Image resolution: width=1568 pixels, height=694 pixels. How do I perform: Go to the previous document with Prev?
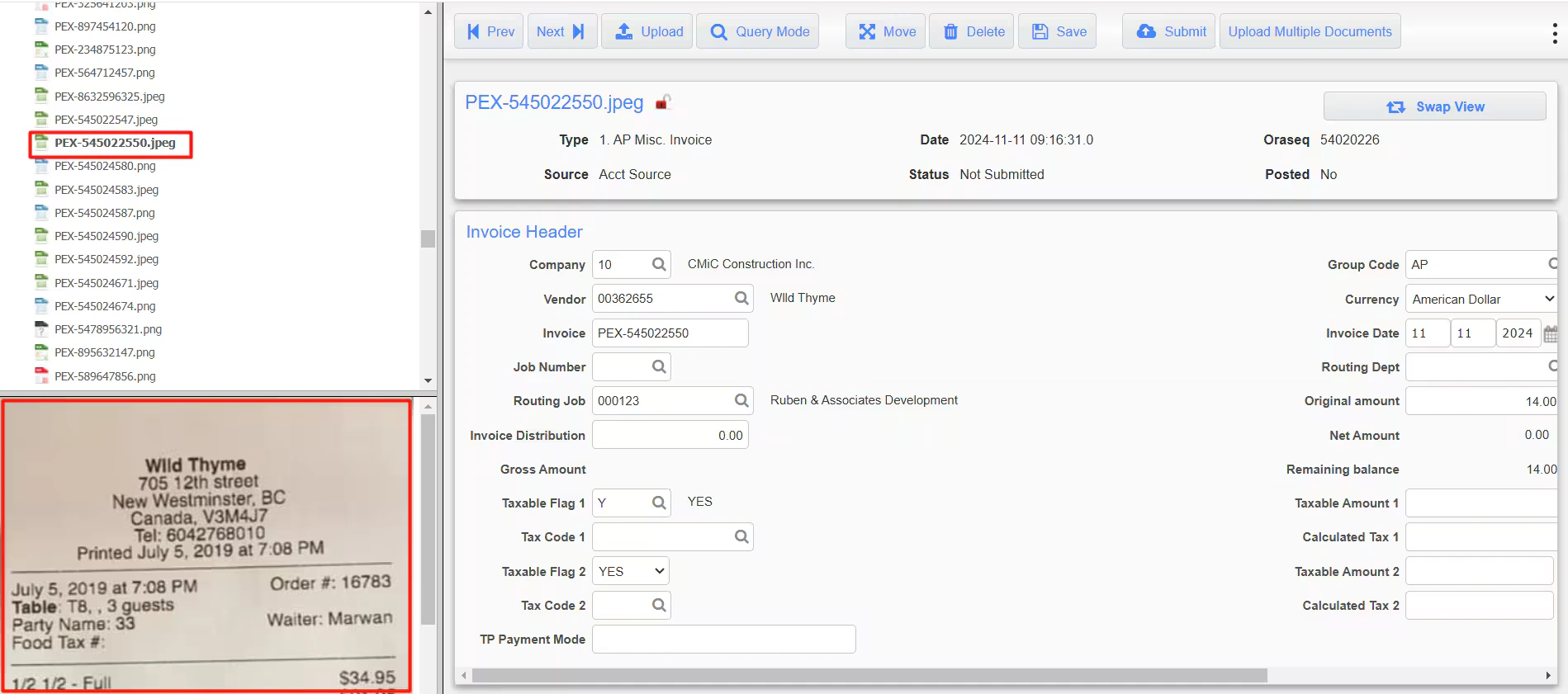(489, 31)
